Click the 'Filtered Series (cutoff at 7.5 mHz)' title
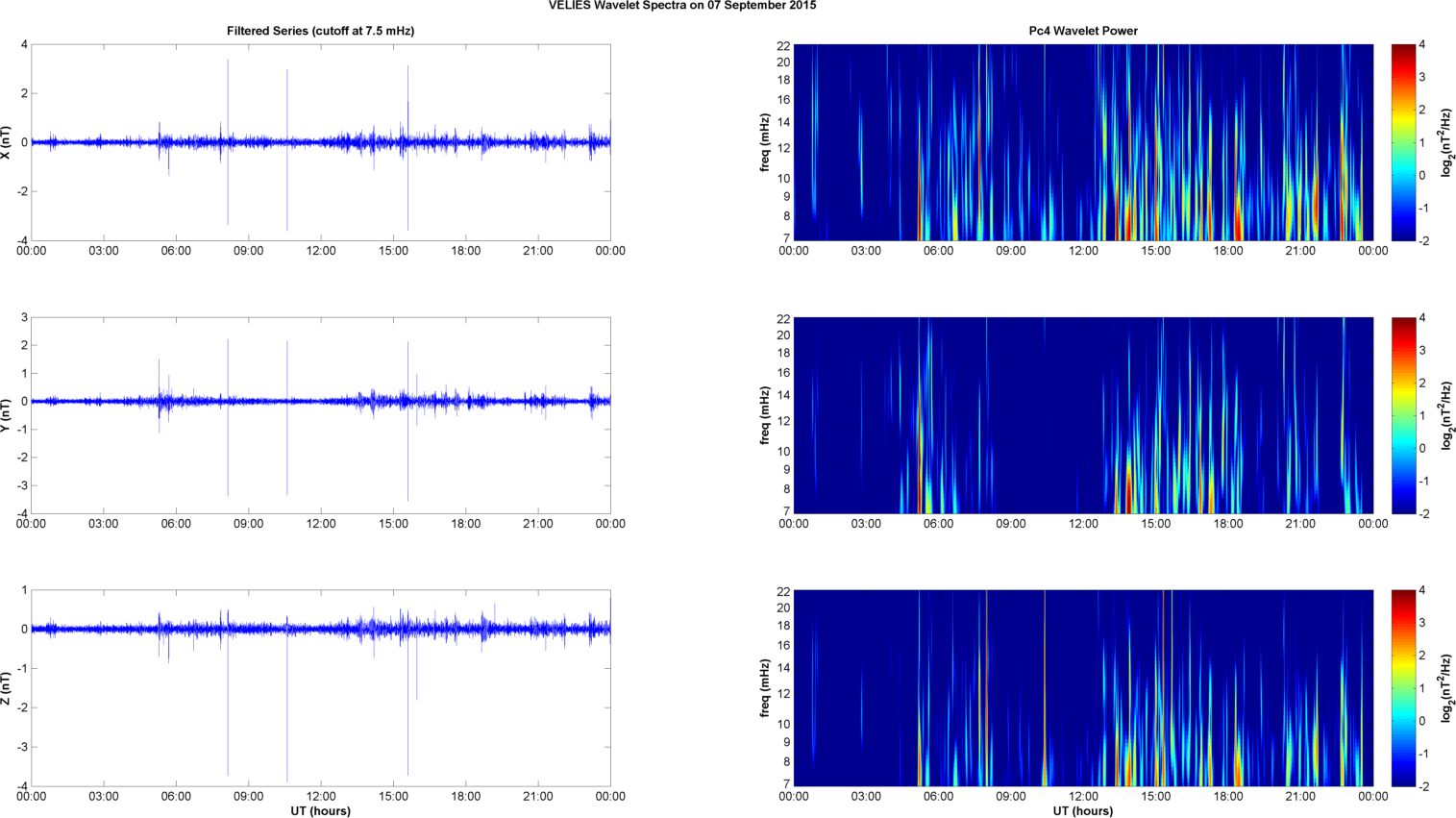This screenshot has height=818, width=1456. click(x=321, y=31)
